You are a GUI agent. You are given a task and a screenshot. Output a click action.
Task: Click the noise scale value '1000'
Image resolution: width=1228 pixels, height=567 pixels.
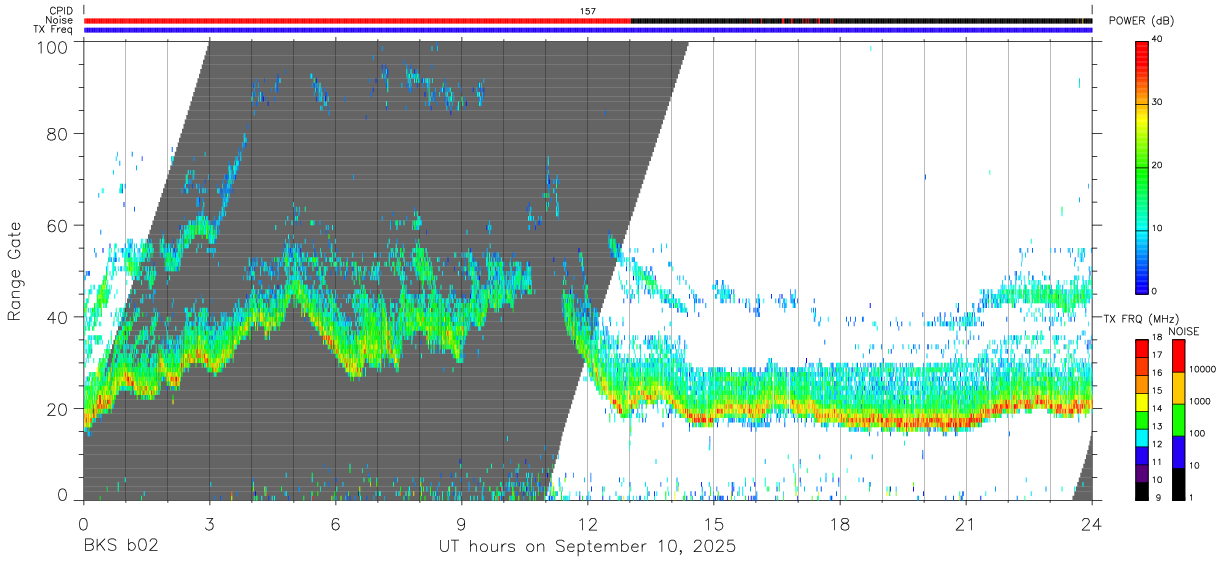pyautogui.click(x=1199, y=402)
